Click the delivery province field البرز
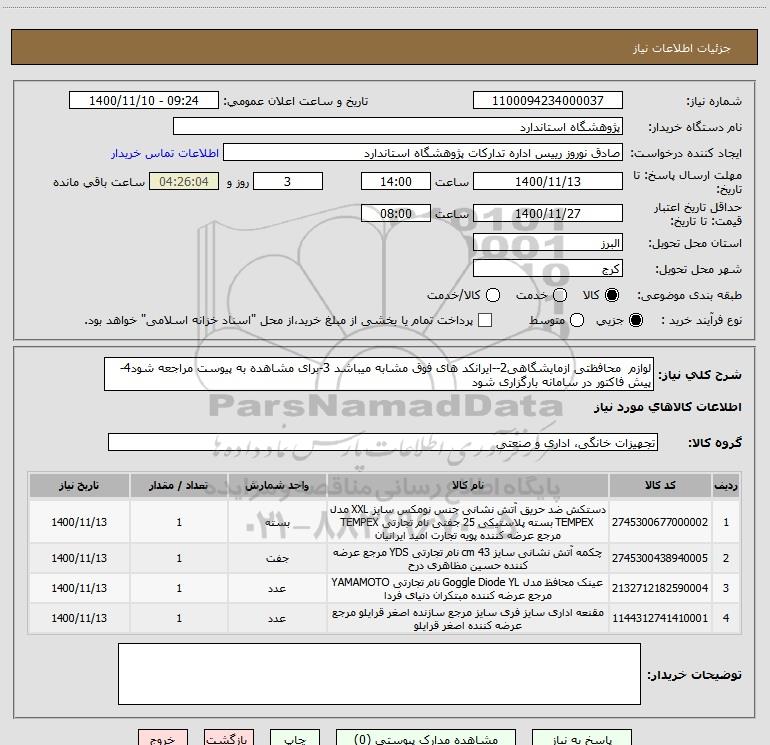The height and width of the screenshot is (745, 770). (548, 242)
